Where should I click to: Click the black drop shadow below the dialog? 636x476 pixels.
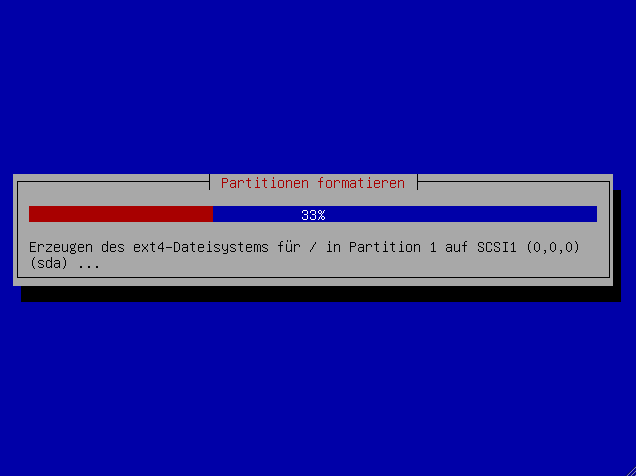321,294
